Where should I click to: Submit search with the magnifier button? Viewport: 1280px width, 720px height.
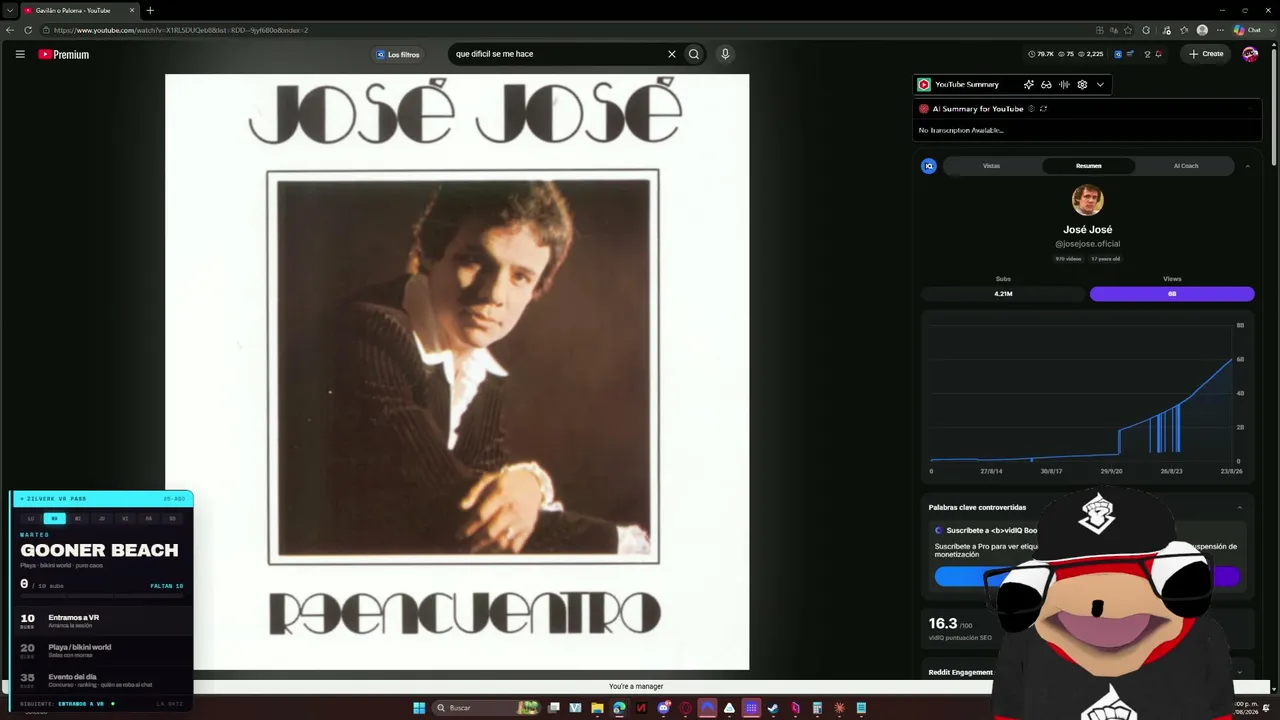point(694,54)
